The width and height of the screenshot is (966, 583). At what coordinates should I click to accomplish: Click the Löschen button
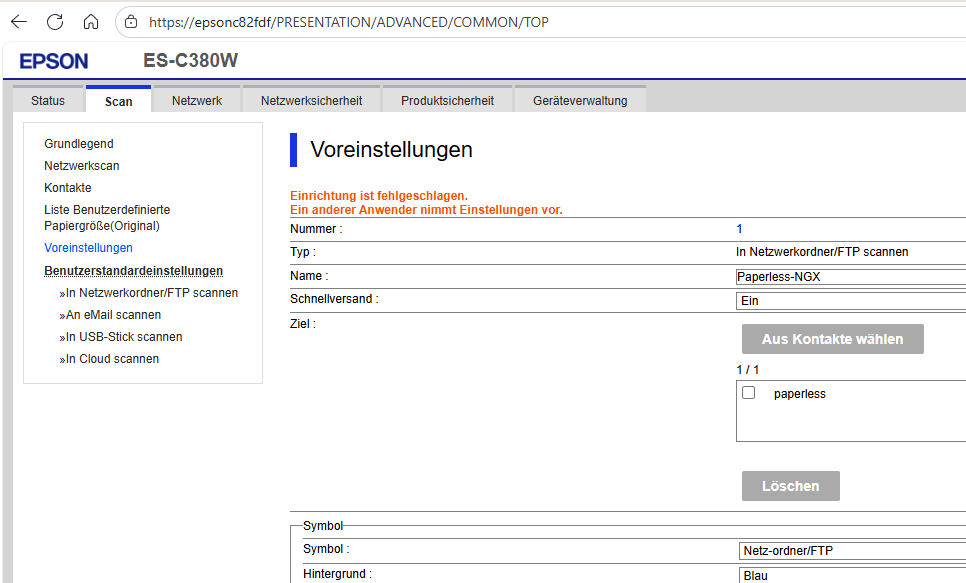(x=790, y=486)
